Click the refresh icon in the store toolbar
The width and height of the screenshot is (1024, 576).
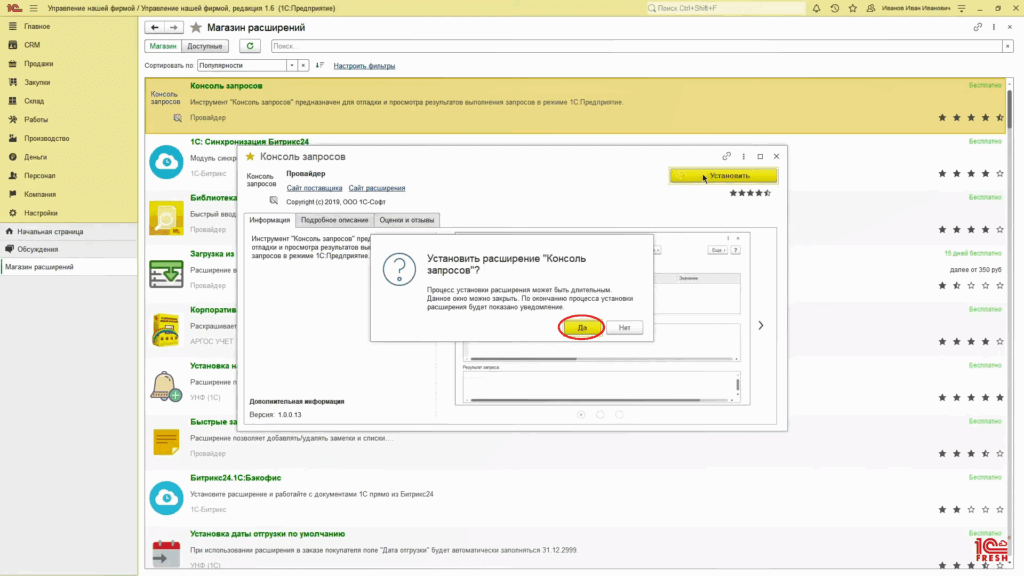click(x=250, y=46)
